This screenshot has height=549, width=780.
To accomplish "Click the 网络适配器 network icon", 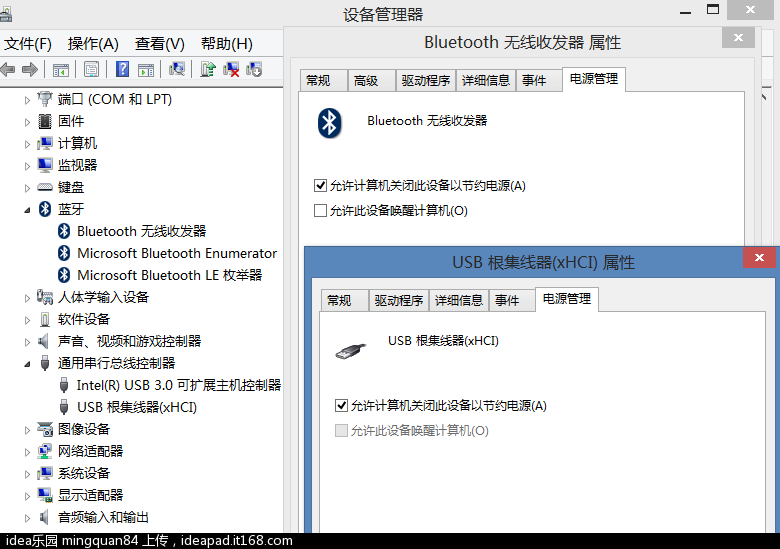I will (x=45, y=451).
